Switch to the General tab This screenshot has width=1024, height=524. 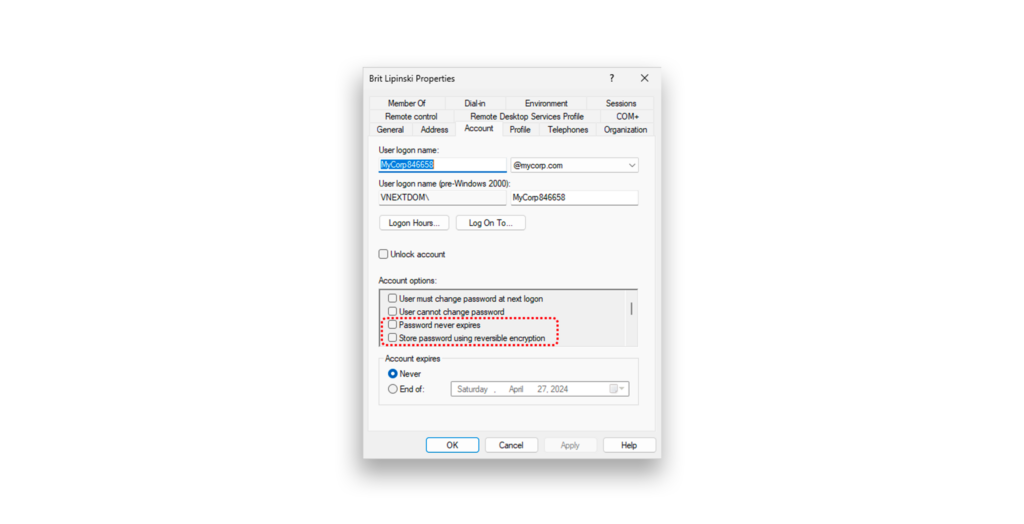pyautogui.click(x=390, y=129)
